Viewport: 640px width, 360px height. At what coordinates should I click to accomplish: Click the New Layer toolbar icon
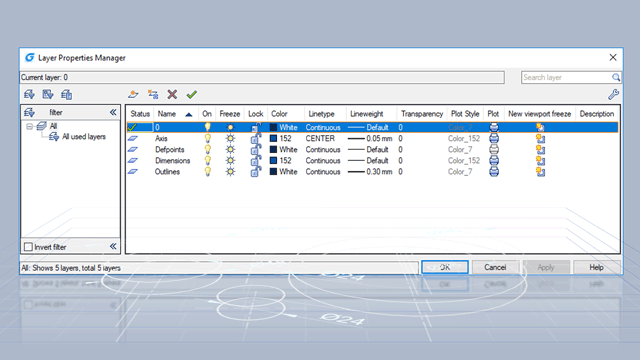point(133,95)
